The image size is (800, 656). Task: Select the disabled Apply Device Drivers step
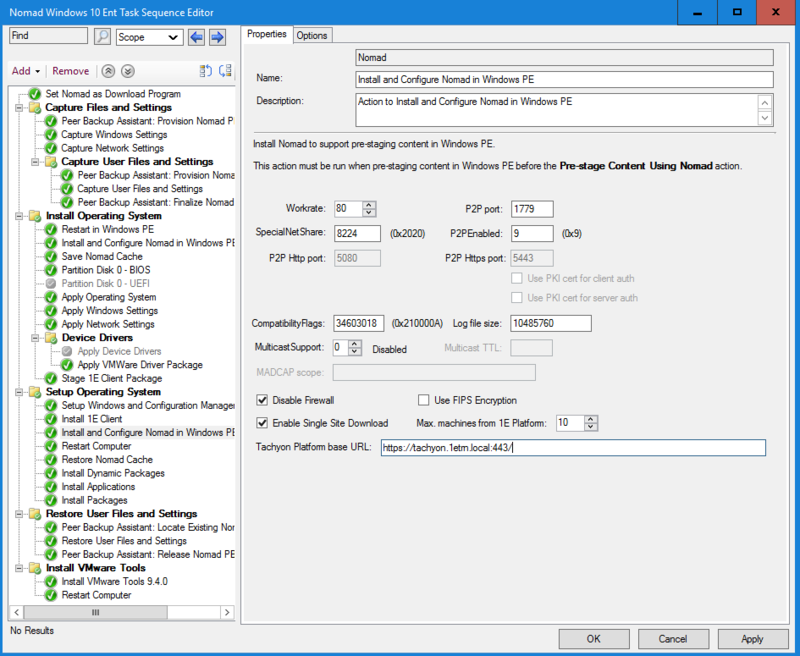[117, 351]
